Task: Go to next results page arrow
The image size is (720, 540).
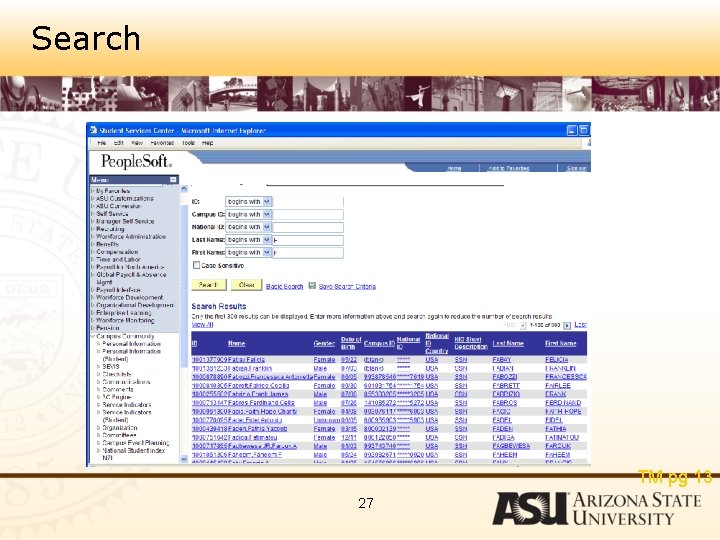Action: [x=567, y=325]
